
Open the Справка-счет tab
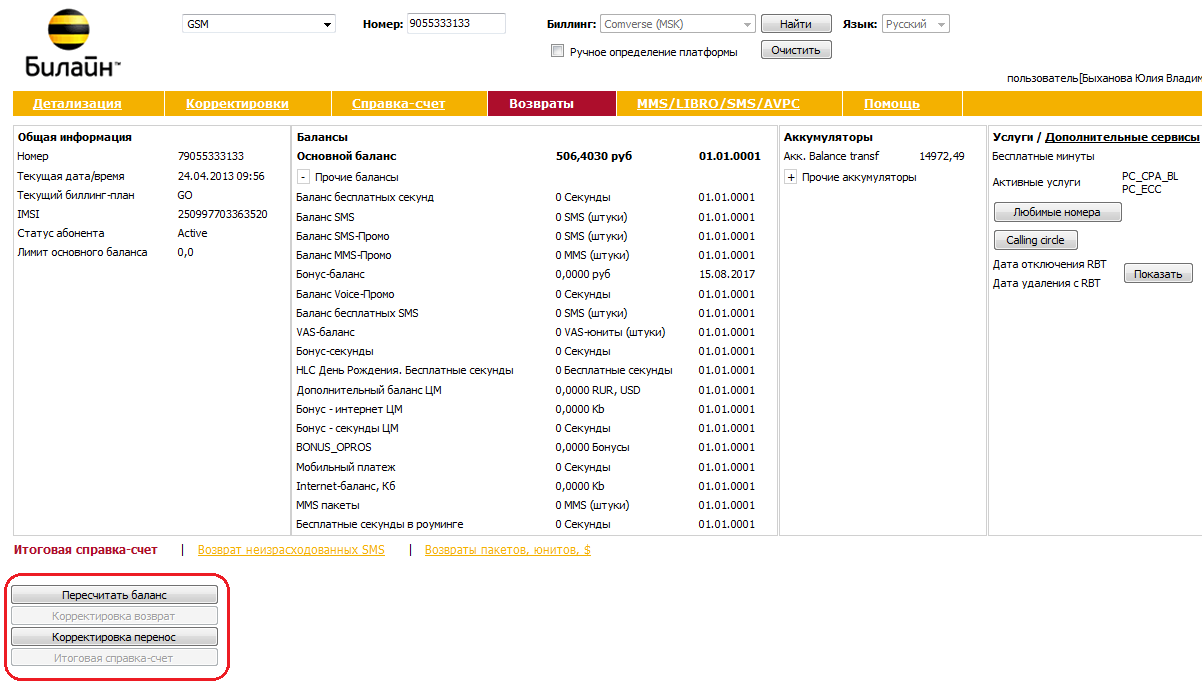[398, 104]
